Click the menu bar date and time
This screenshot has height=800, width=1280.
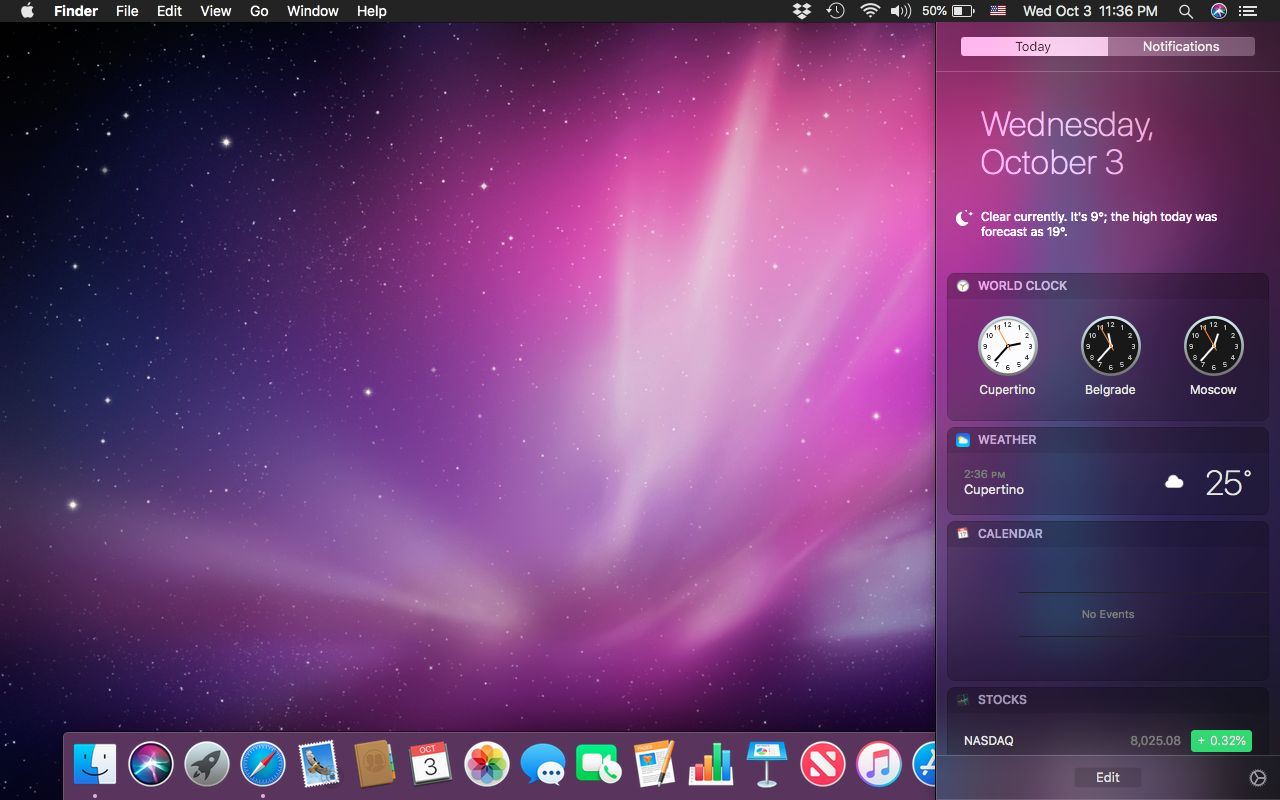[x=1090, y=11]
